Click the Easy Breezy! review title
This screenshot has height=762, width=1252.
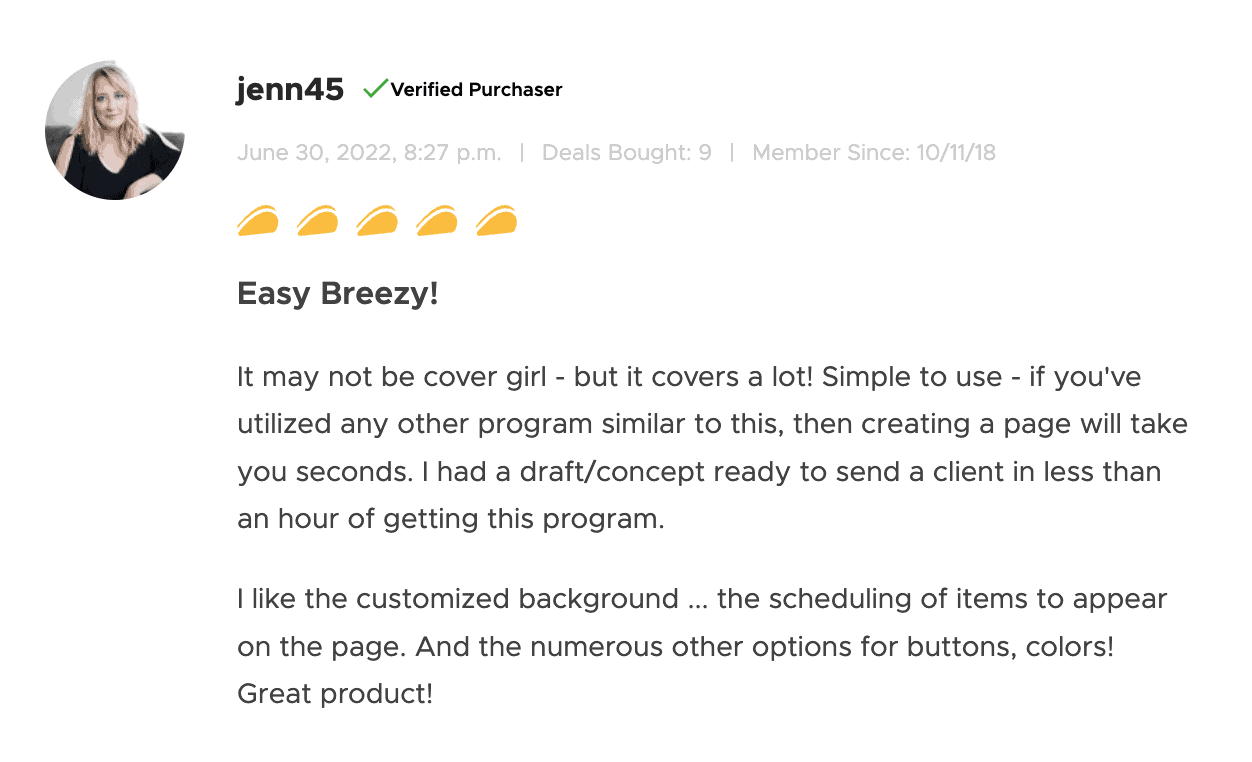[338, 295]
